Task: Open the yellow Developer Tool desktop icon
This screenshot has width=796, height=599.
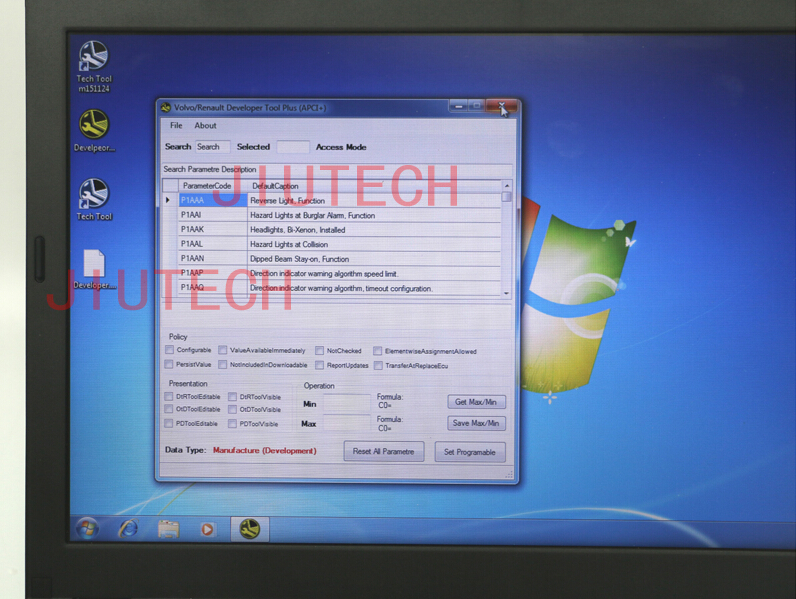Action: pyautogui.click(x=94, y=125)
